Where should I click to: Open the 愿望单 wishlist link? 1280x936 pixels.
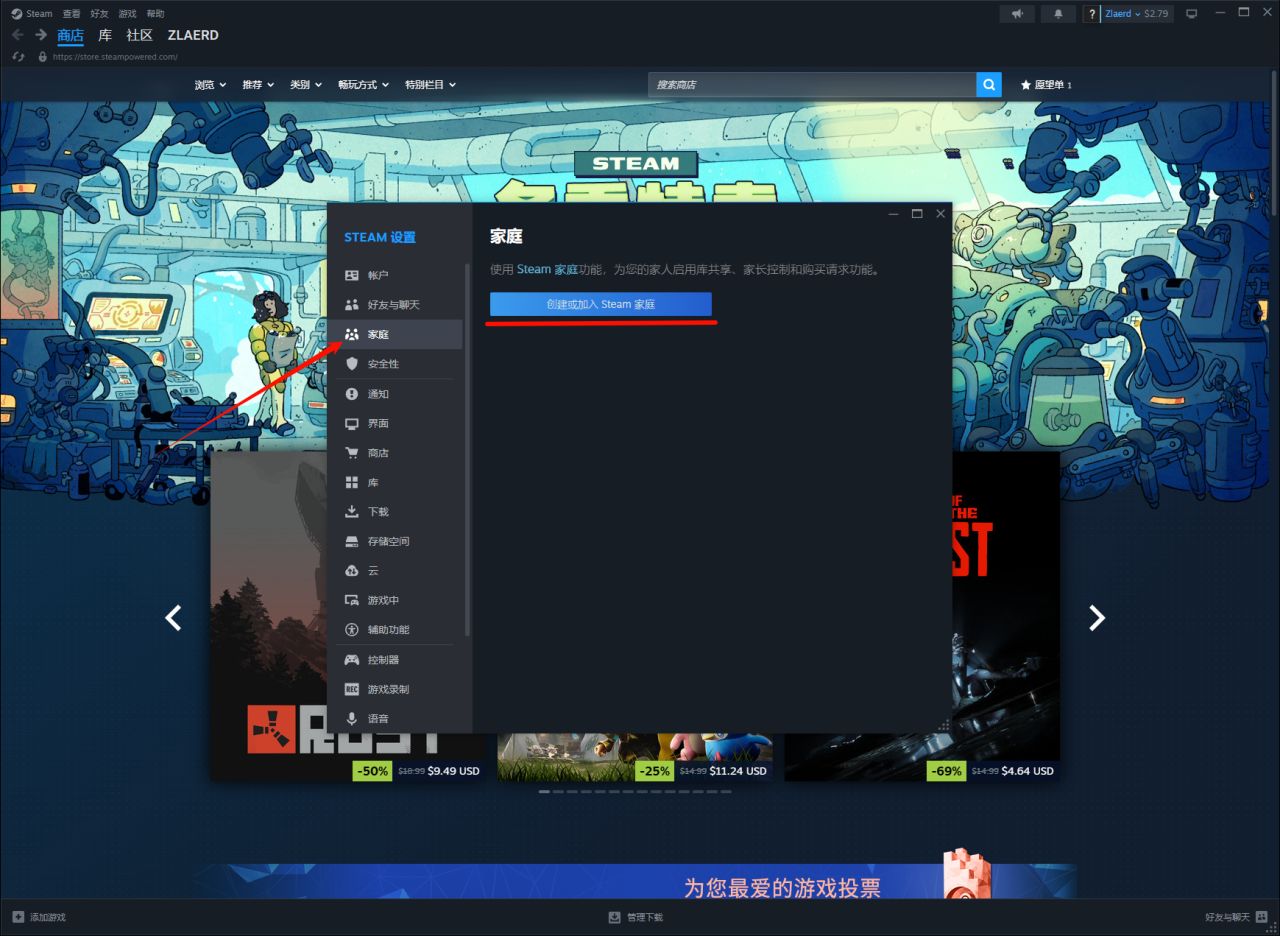tap(1046, 85)
